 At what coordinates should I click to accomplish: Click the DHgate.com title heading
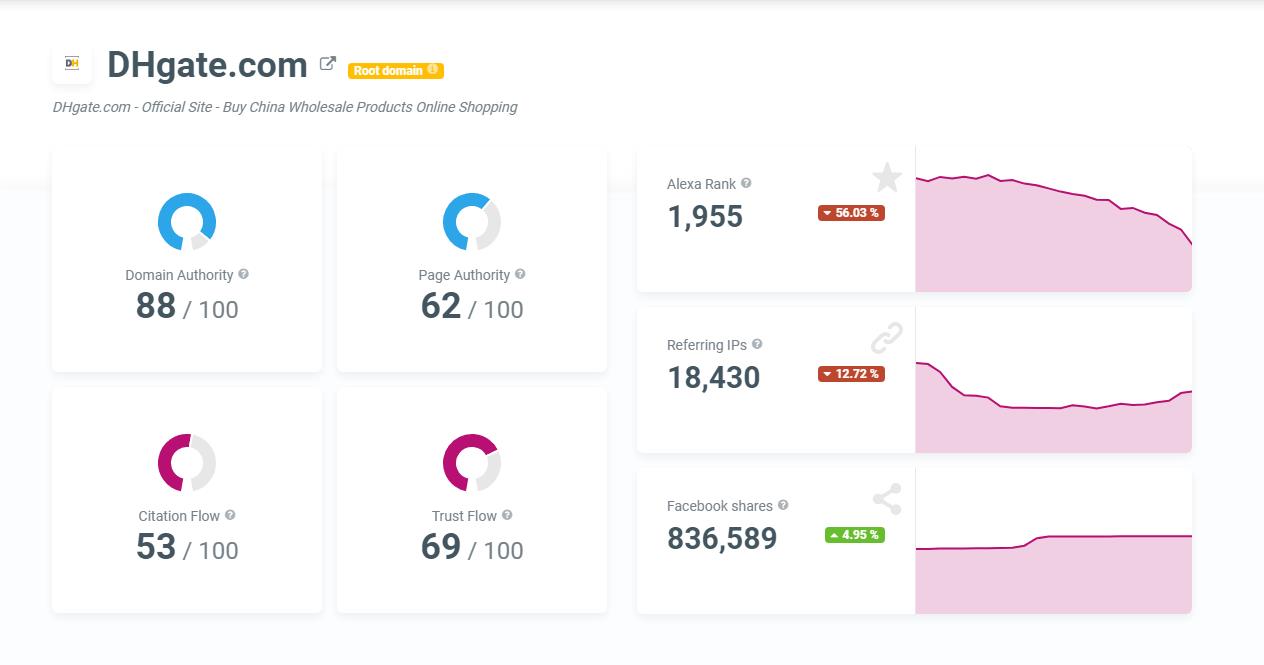(x=207, y=65)
